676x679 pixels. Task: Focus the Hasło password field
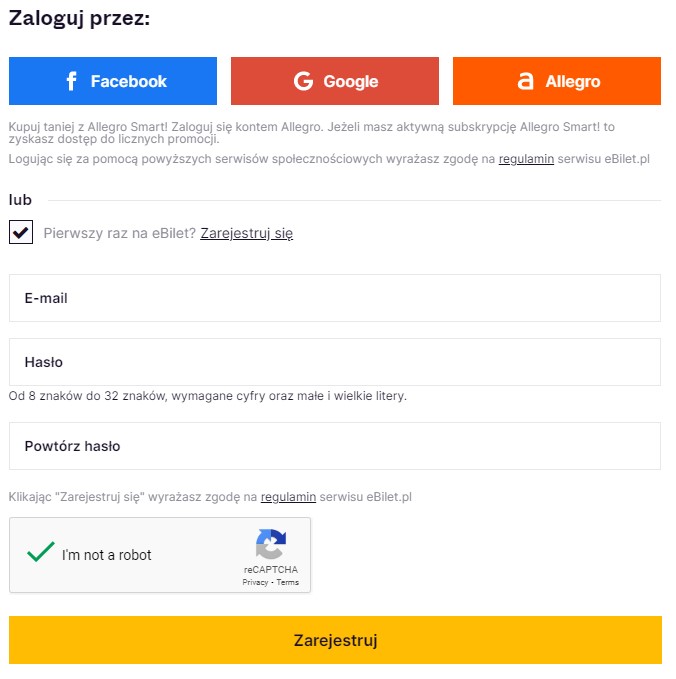(335, 362)
